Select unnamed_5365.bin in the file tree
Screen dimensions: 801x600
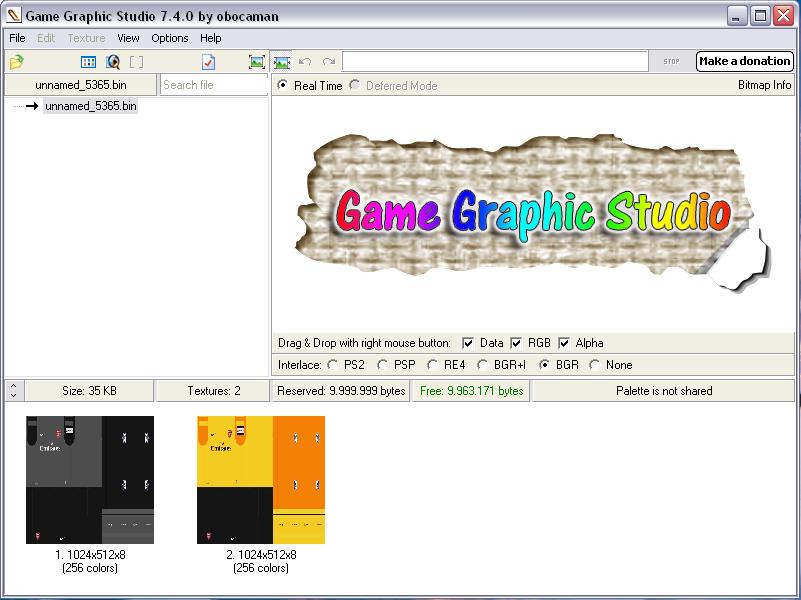point(90,106)
